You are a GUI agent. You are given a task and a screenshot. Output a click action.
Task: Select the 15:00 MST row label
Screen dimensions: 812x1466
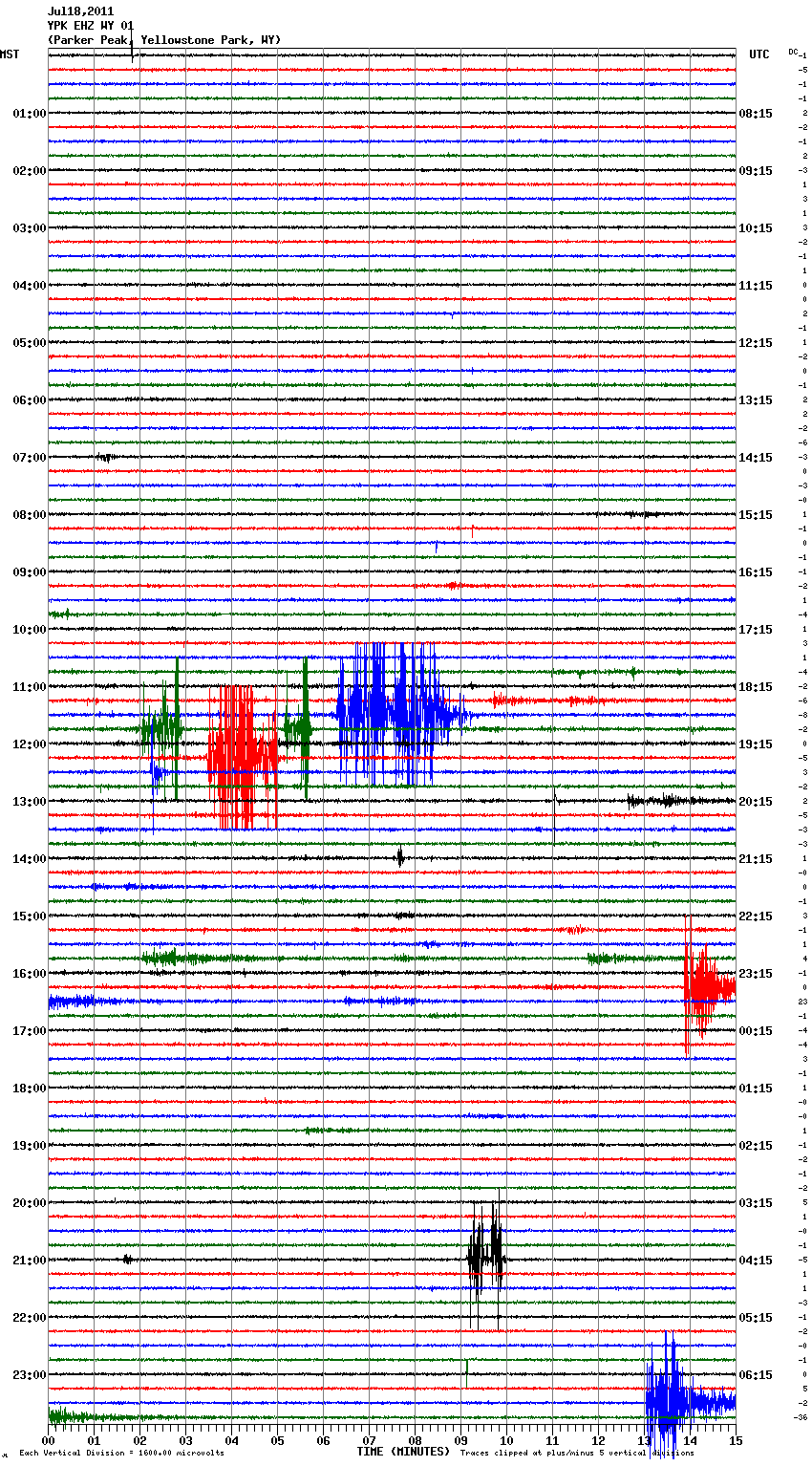[x=30, y=916]
